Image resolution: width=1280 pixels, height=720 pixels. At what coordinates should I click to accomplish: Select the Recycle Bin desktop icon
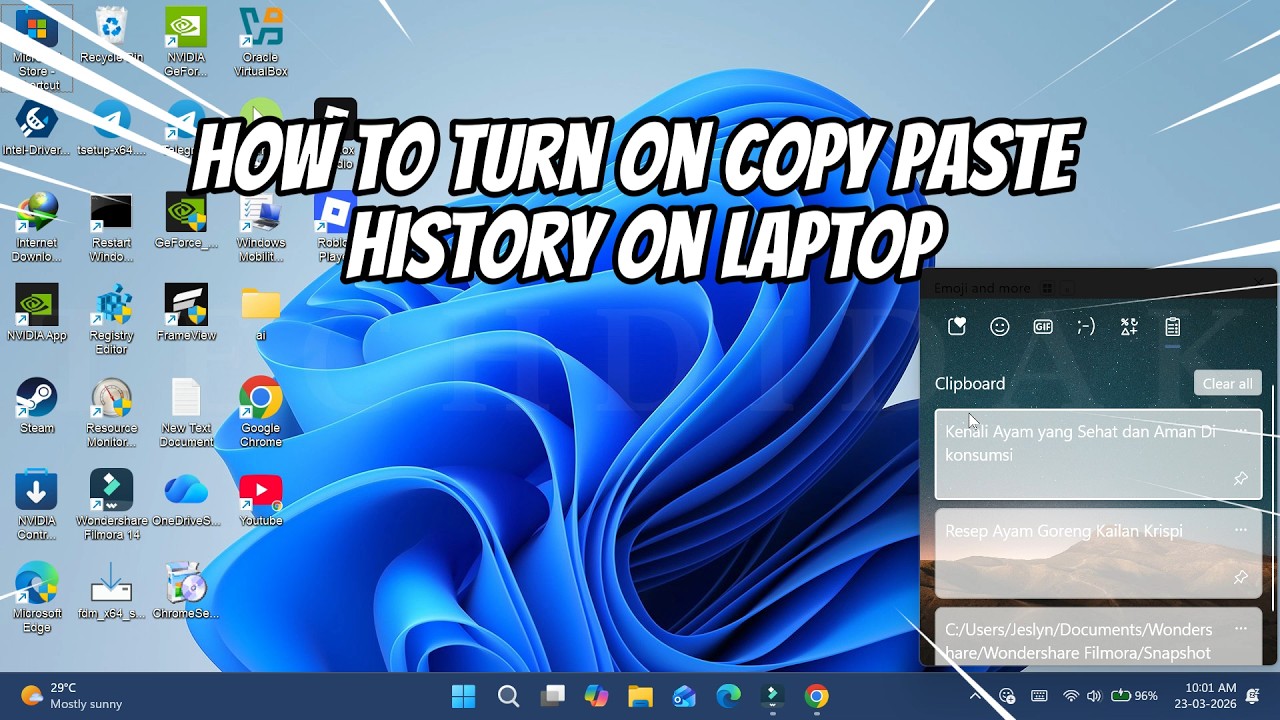[x=111, y=36]
